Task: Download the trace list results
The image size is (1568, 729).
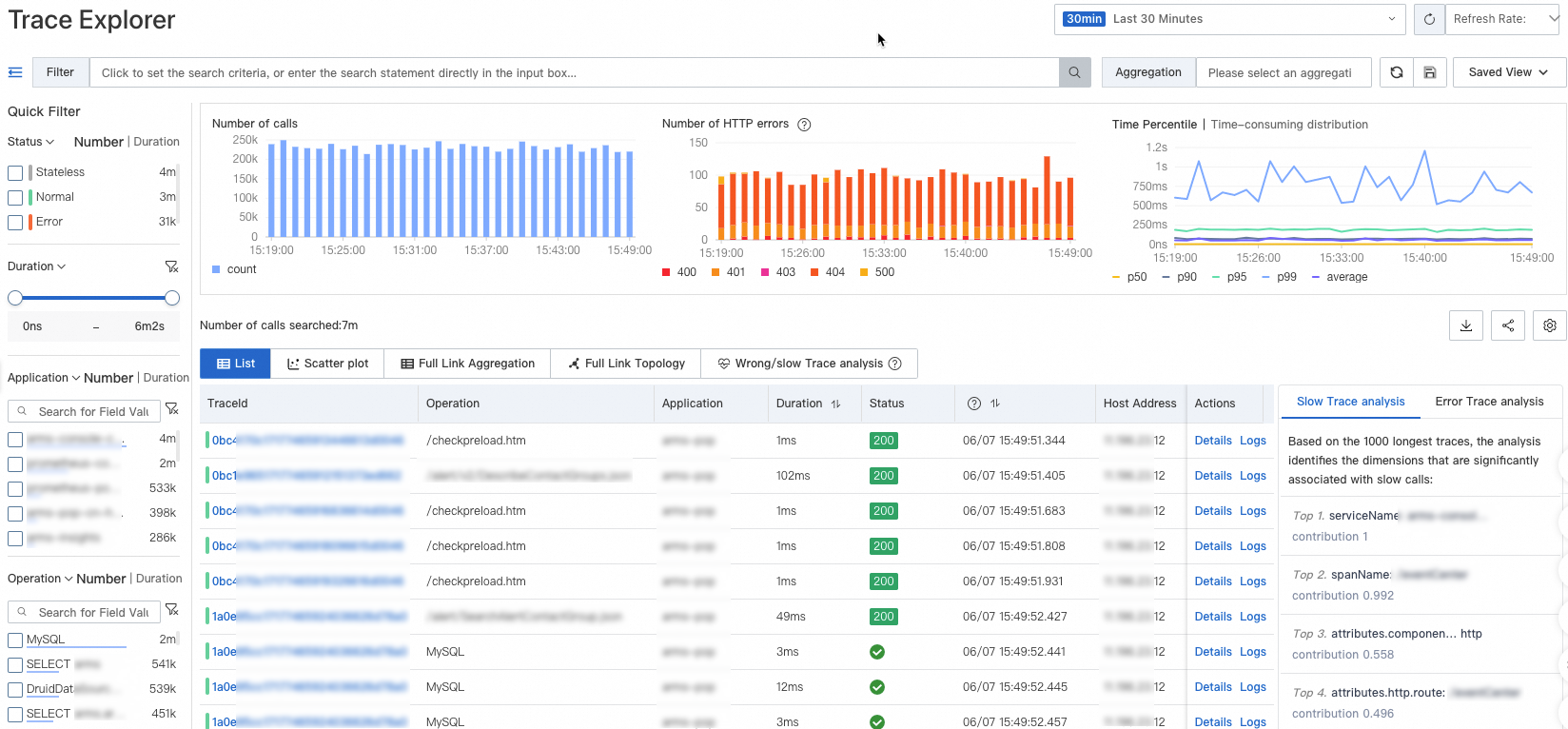Action: (x=1465, y=325)
